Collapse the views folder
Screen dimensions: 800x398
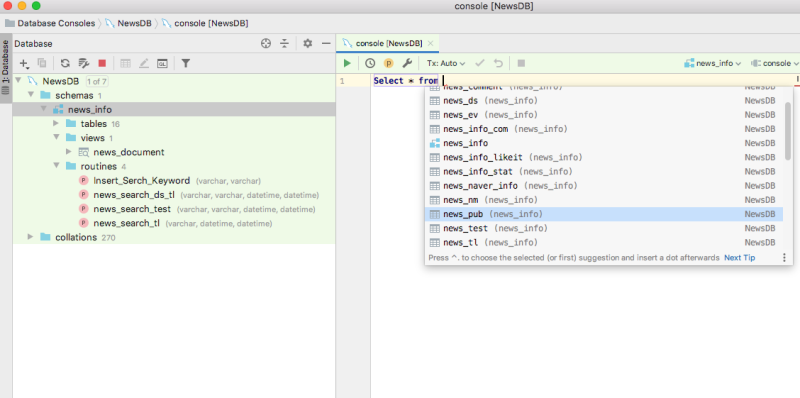point(56,138)
